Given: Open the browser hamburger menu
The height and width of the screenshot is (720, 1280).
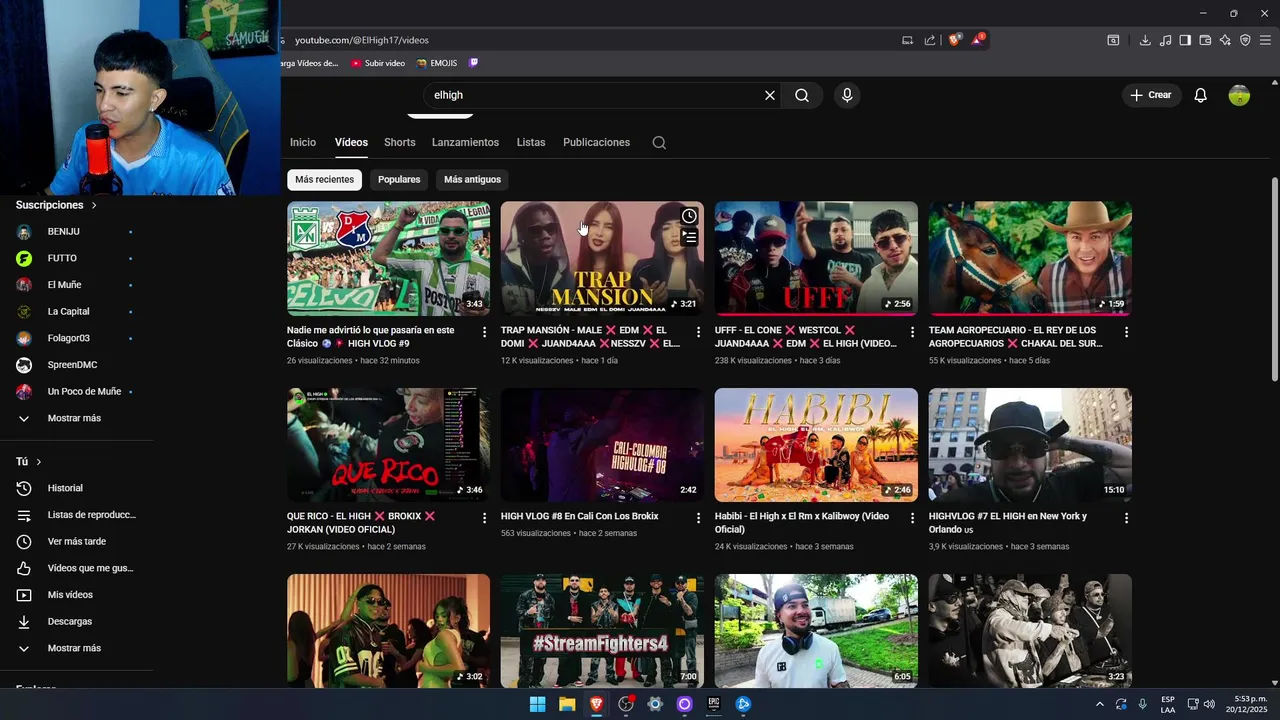Looking at the screenshot, I should (1265, 40).
